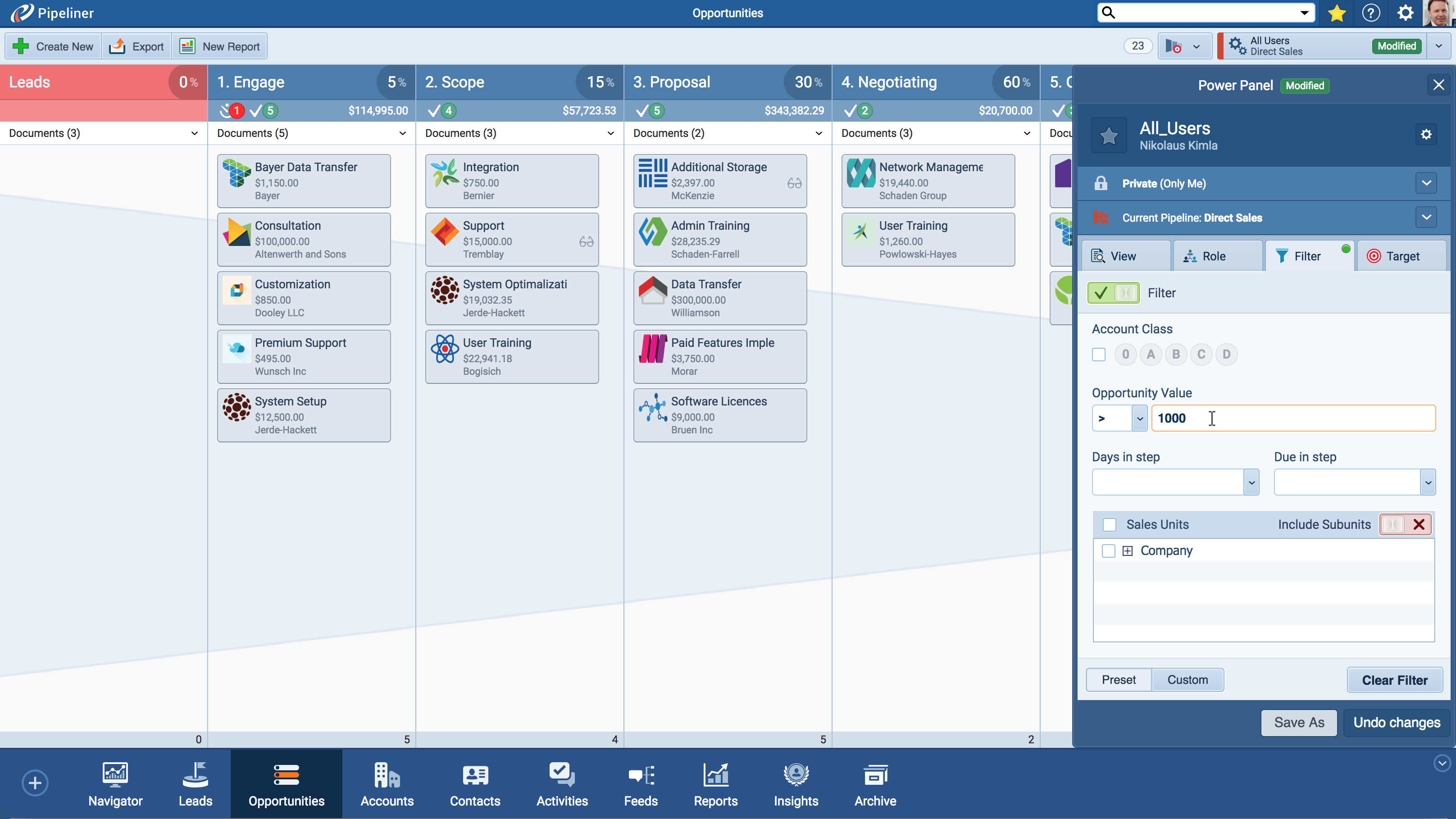Select account class A circle
1456x819 pixels.
pyautogui.click(x=1151, y=355)
